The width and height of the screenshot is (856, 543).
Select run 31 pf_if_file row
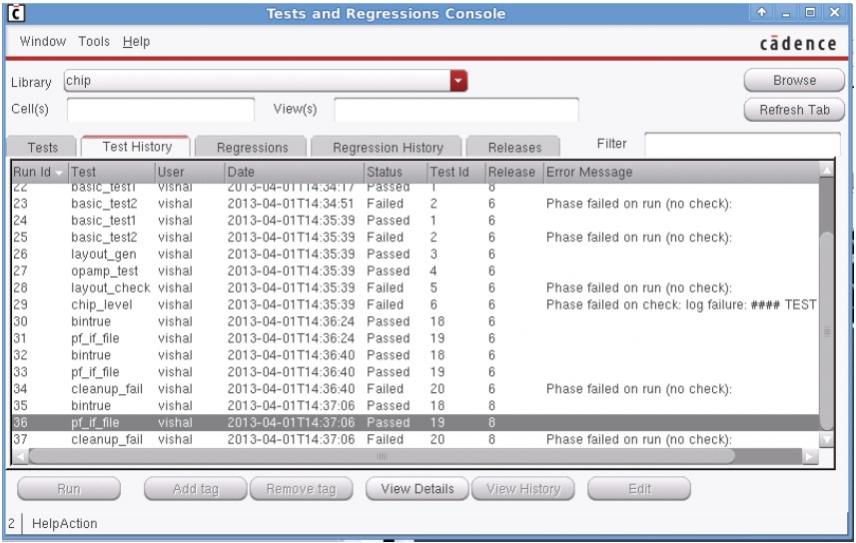[415, 338]
